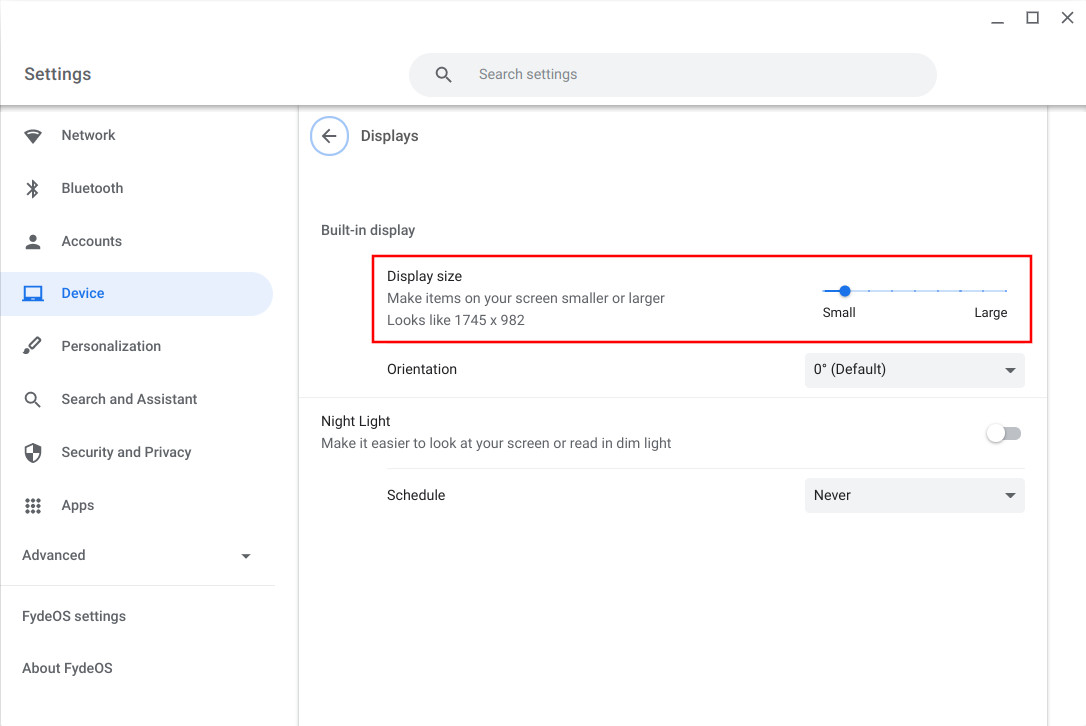Click the search magnifier icon in search bar
This screenshot has width=1086, height=726.
[444, 75]
